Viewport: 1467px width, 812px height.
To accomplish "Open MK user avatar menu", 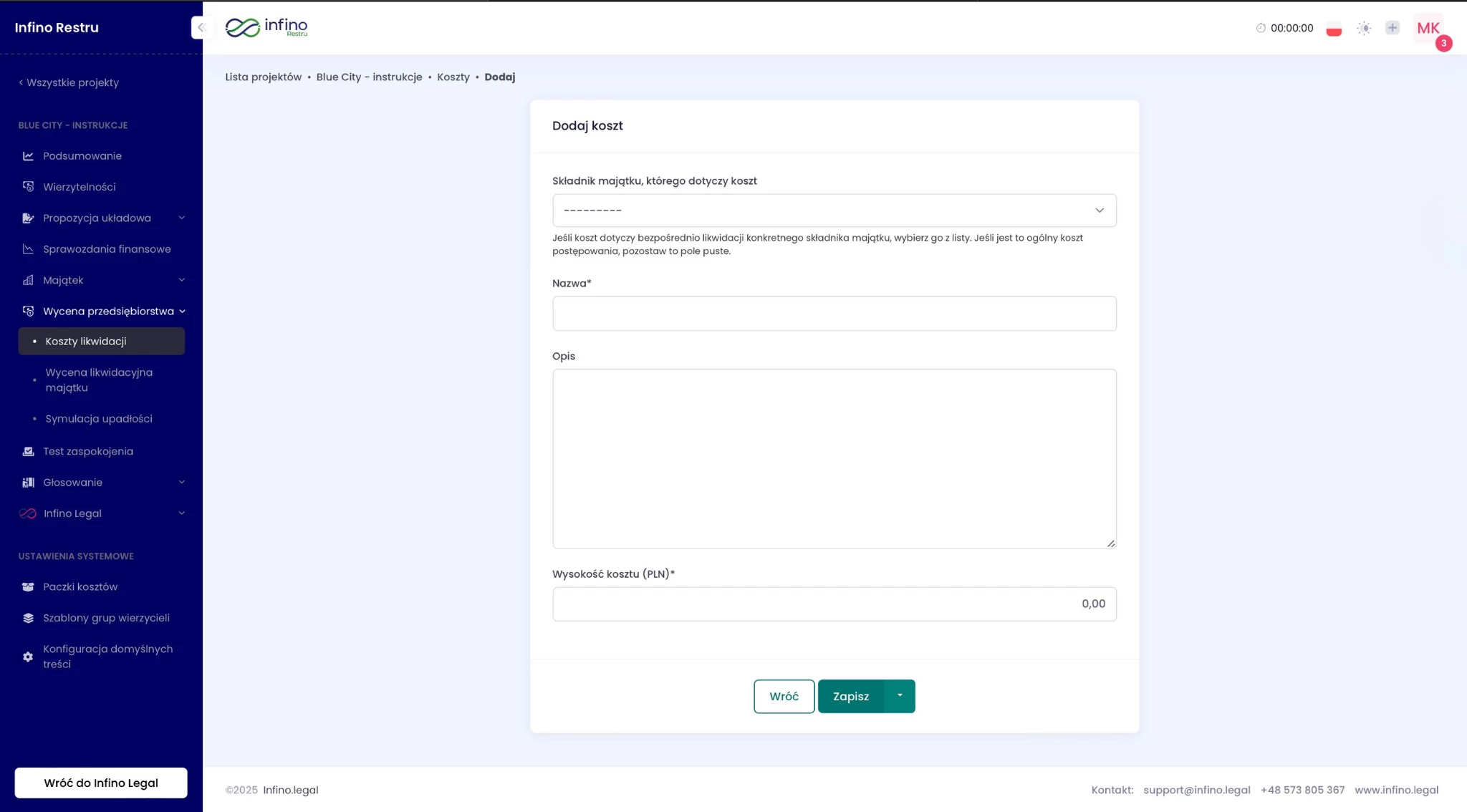I will (1428, 28).
